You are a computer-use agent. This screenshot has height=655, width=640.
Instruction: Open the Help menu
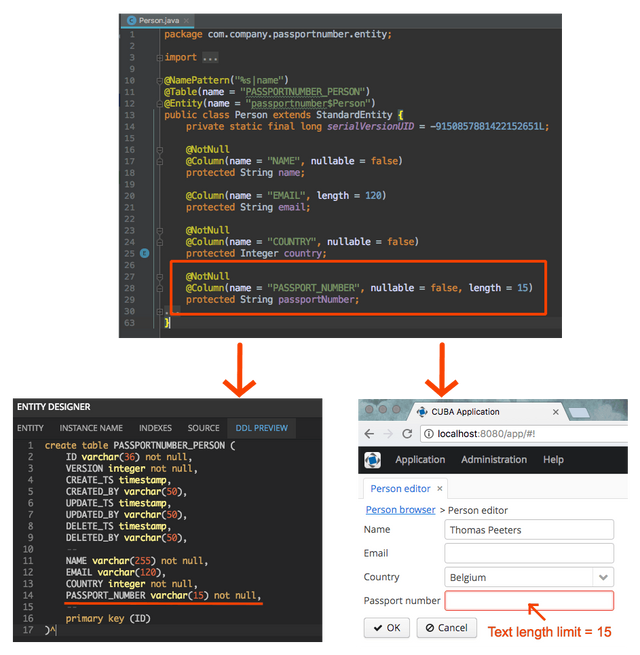(x=554, y=460)
